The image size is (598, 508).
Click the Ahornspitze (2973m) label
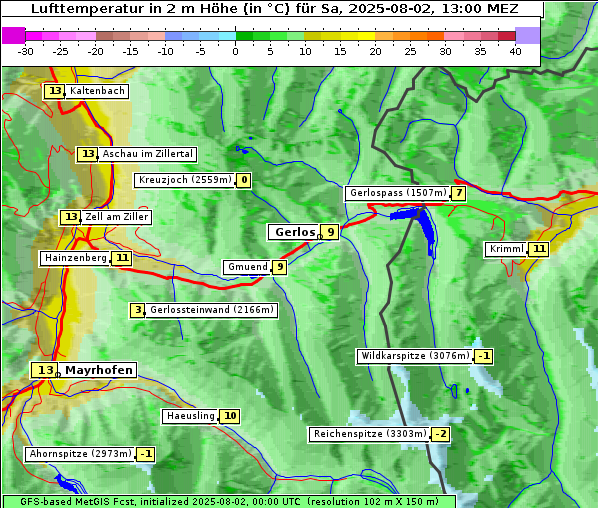[80, 454]
